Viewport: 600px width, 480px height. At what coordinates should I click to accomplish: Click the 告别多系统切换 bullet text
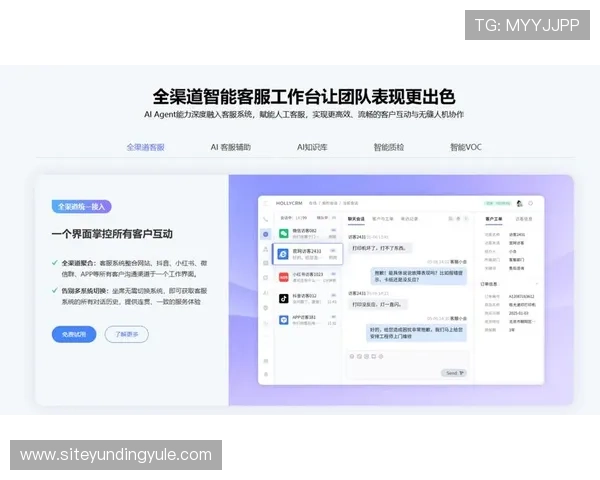click(134, 296)
